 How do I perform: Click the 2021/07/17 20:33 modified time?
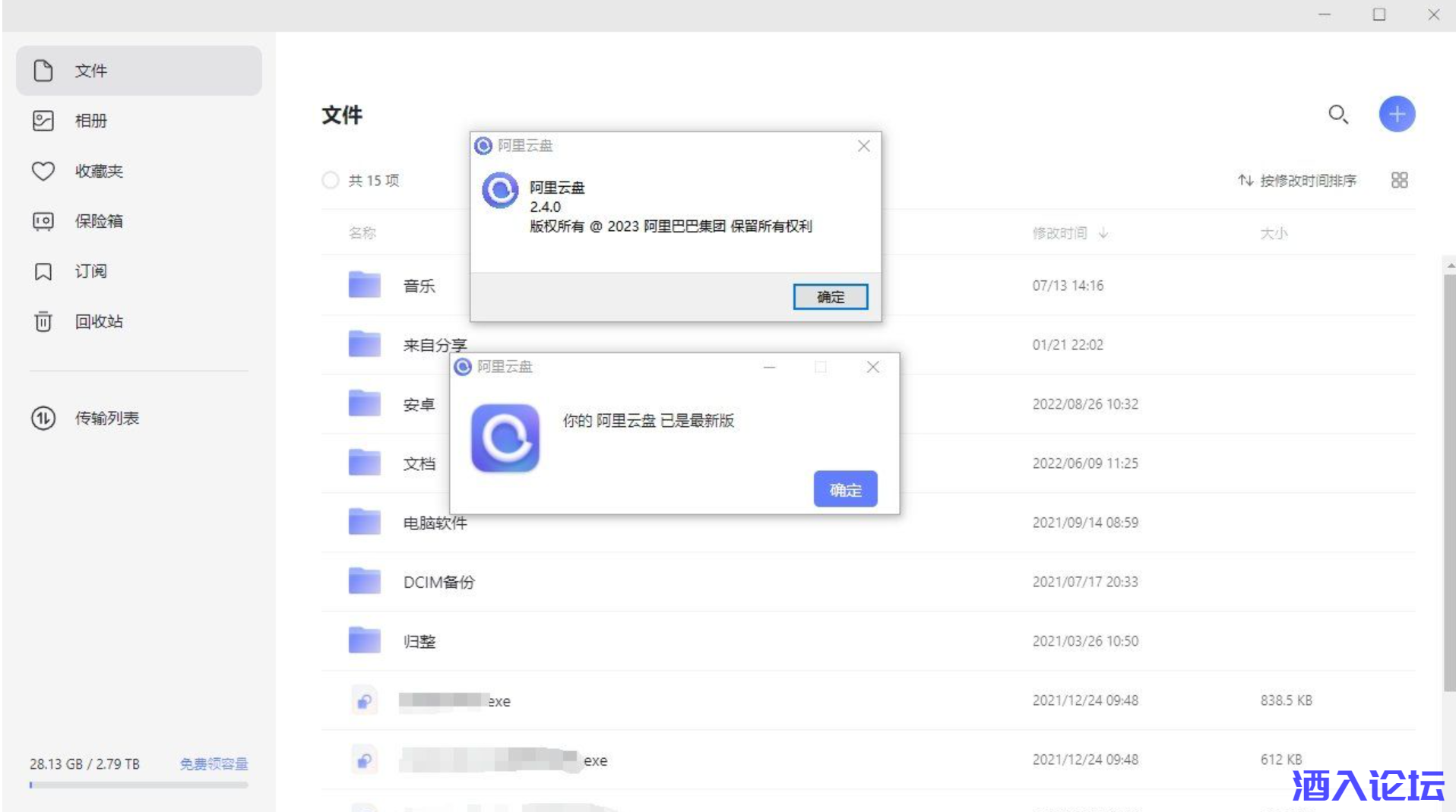coord(1084,582)
